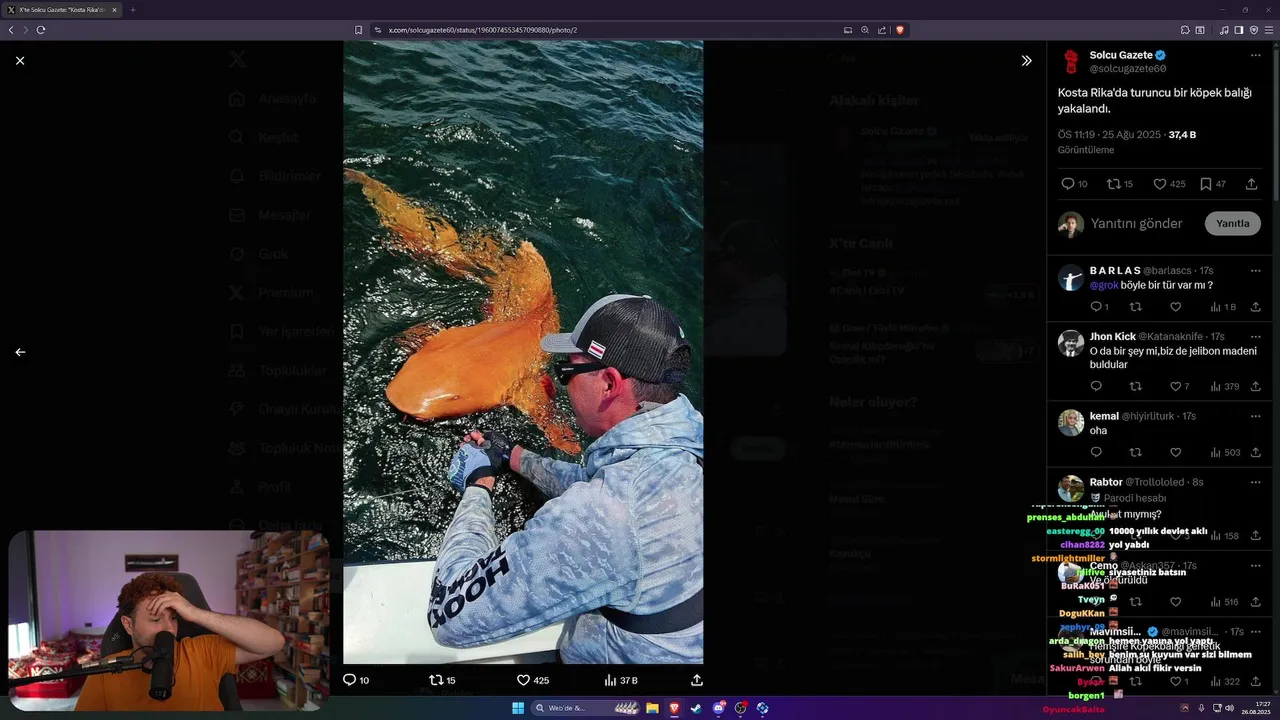
Task: Click the 37,4 B views count link
Action: tap(1182, 134)
